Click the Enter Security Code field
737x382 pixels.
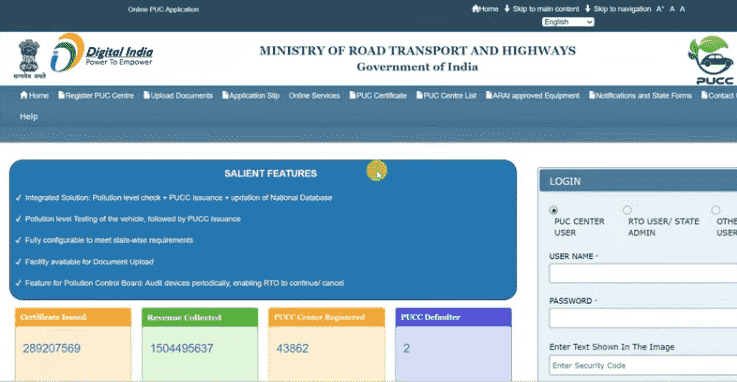(x=643, y=366)
